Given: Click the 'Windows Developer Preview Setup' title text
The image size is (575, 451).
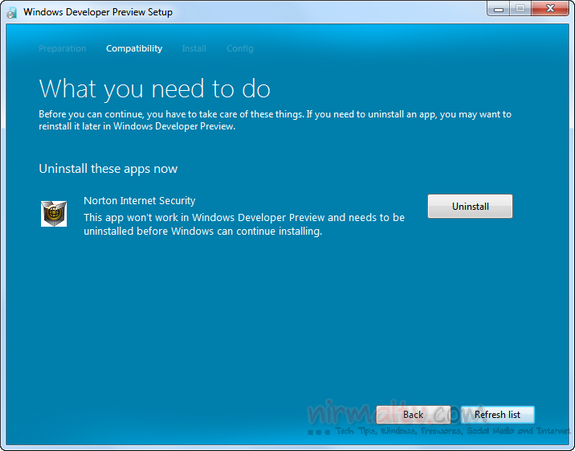Looking at the screenshot, I should coord(98,12).
